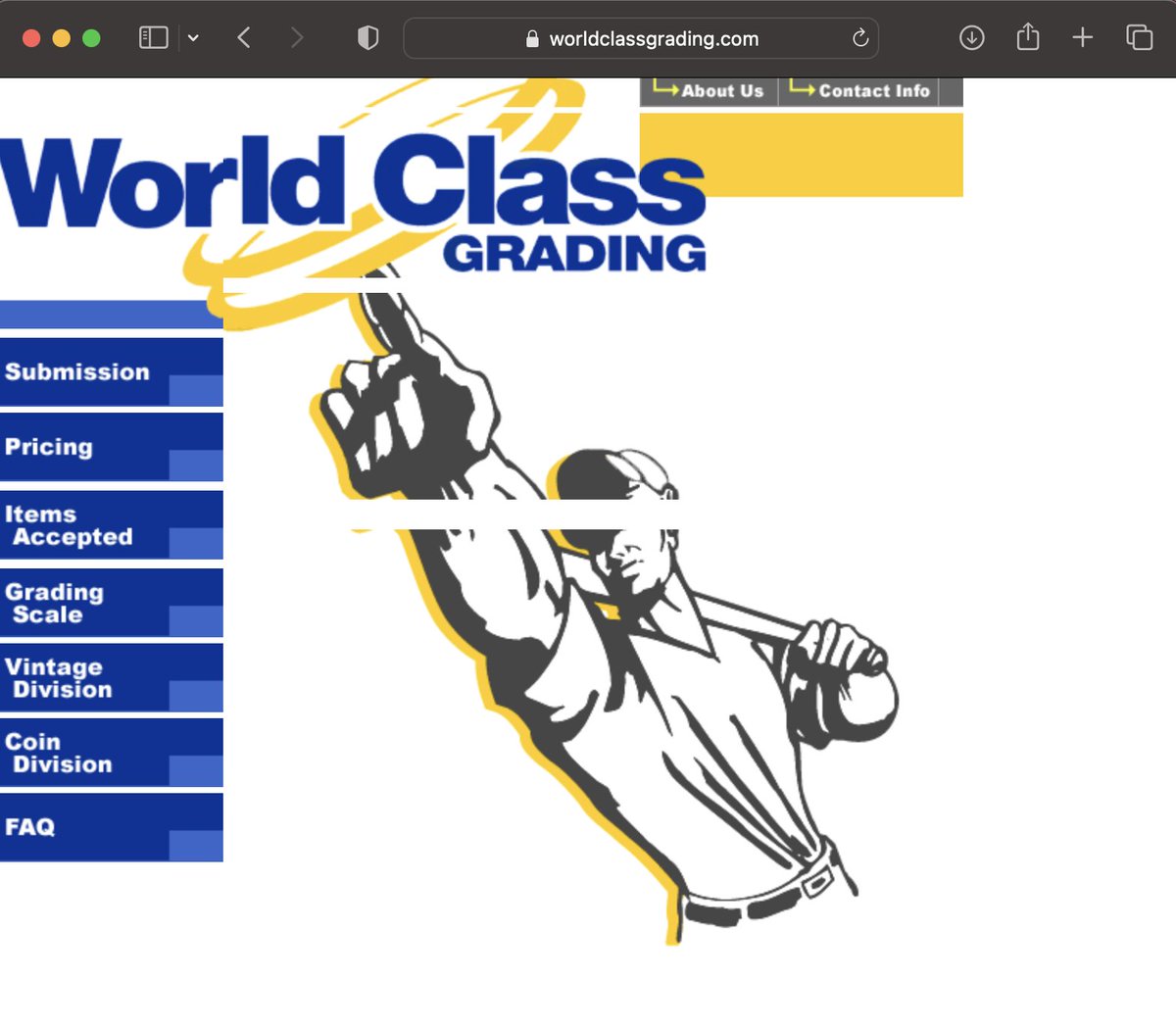This screenshot has width=1176, height=1029.
Task: Open the FAQ menu item
Action: point(112,828)
